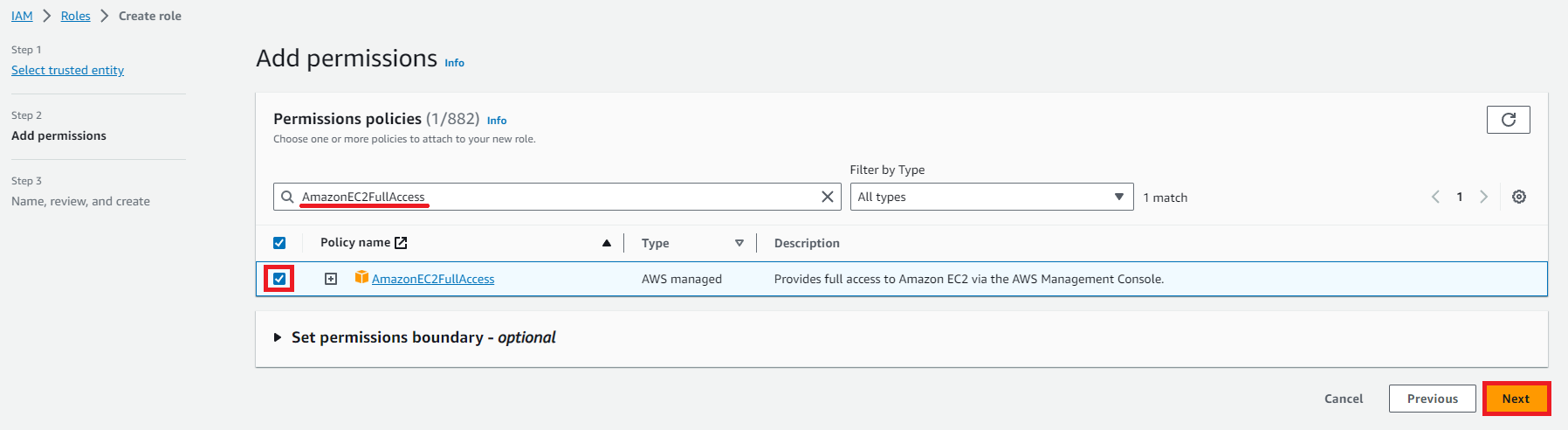1568x430 pixels.
Task: Click the AWS managed type cell
Action: tap(682, 279)
